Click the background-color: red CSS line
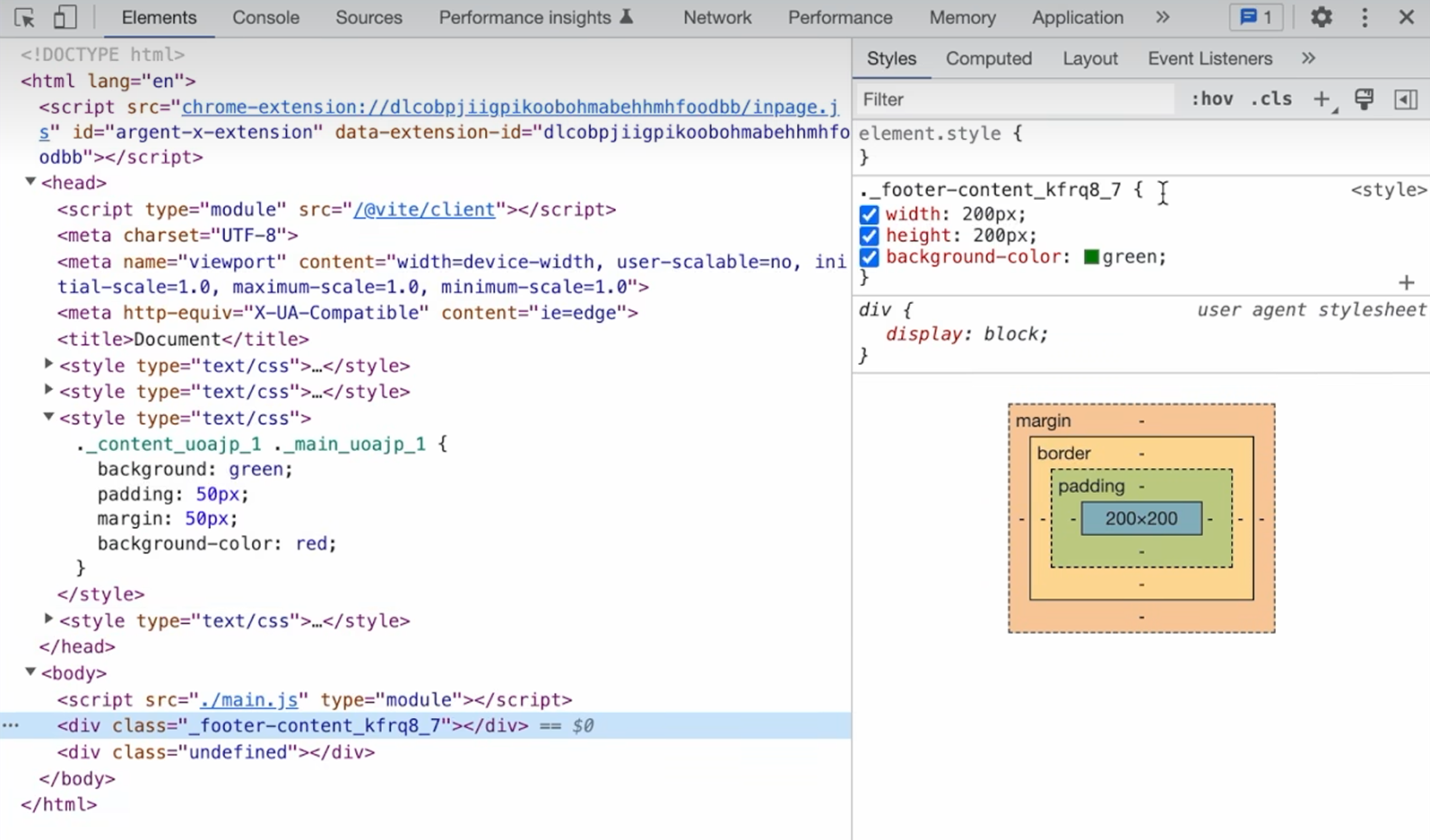Screen dimensions: 1430x840 (x=217, y=543)
